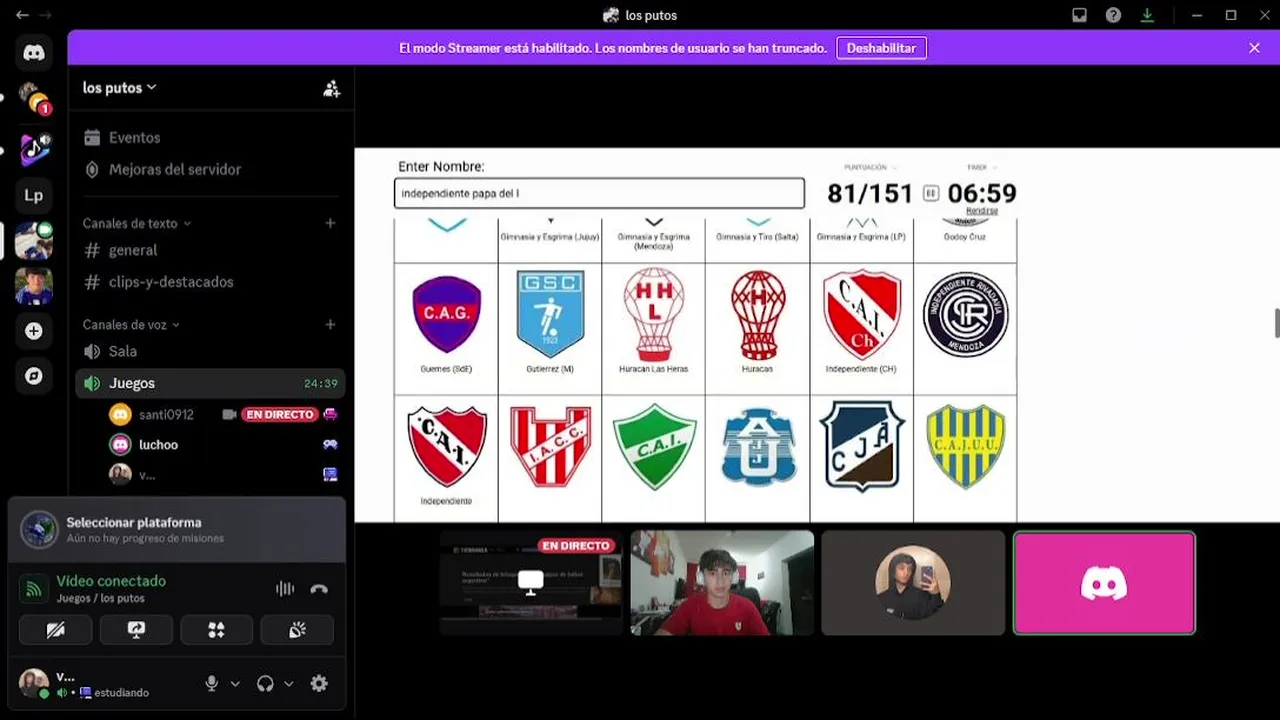Click user luchoo in voice list
This screenshot has width=1280, height=720.
pyautogui.click(x=158, y=444)
